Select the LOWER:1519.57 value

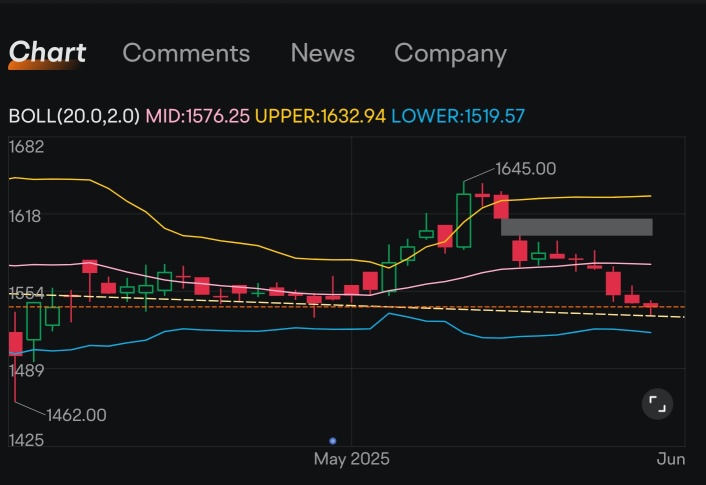(458, 116)
